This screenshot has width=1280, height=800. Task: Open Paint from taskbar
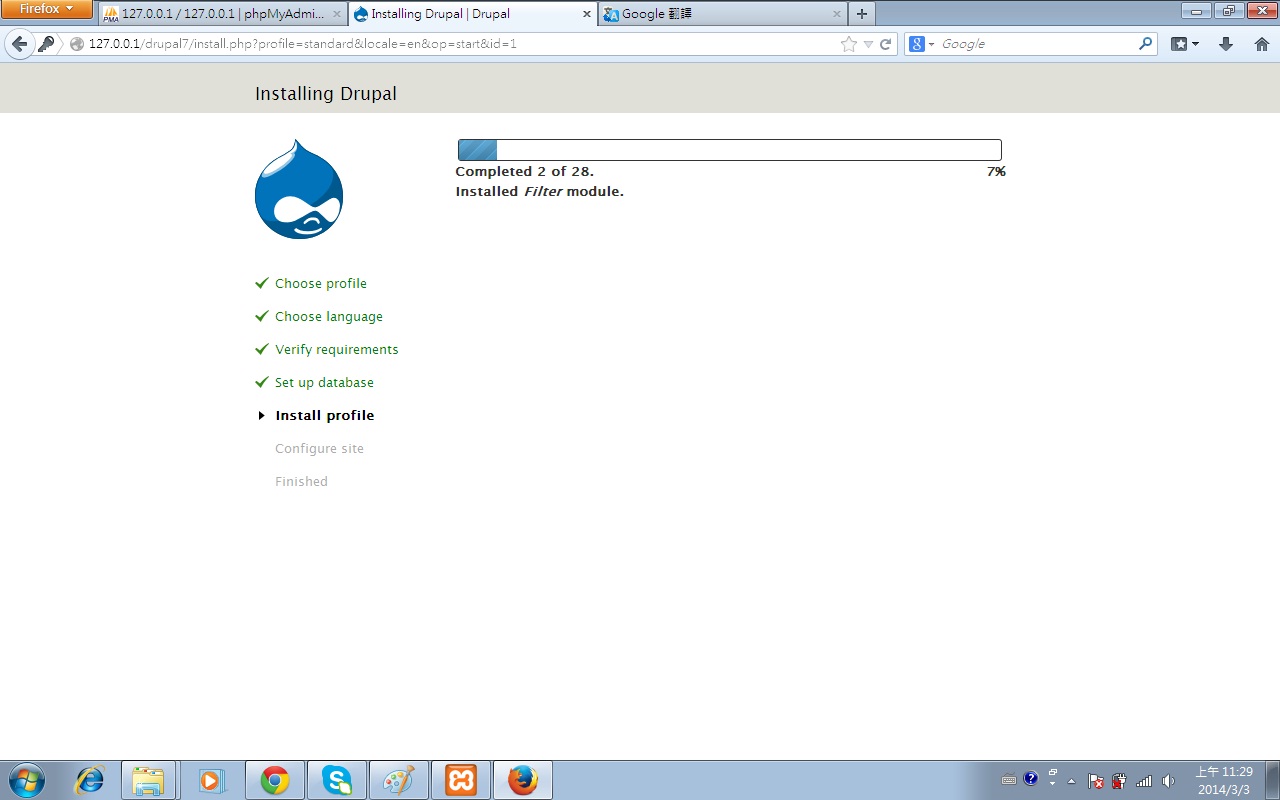coord(399,780)
